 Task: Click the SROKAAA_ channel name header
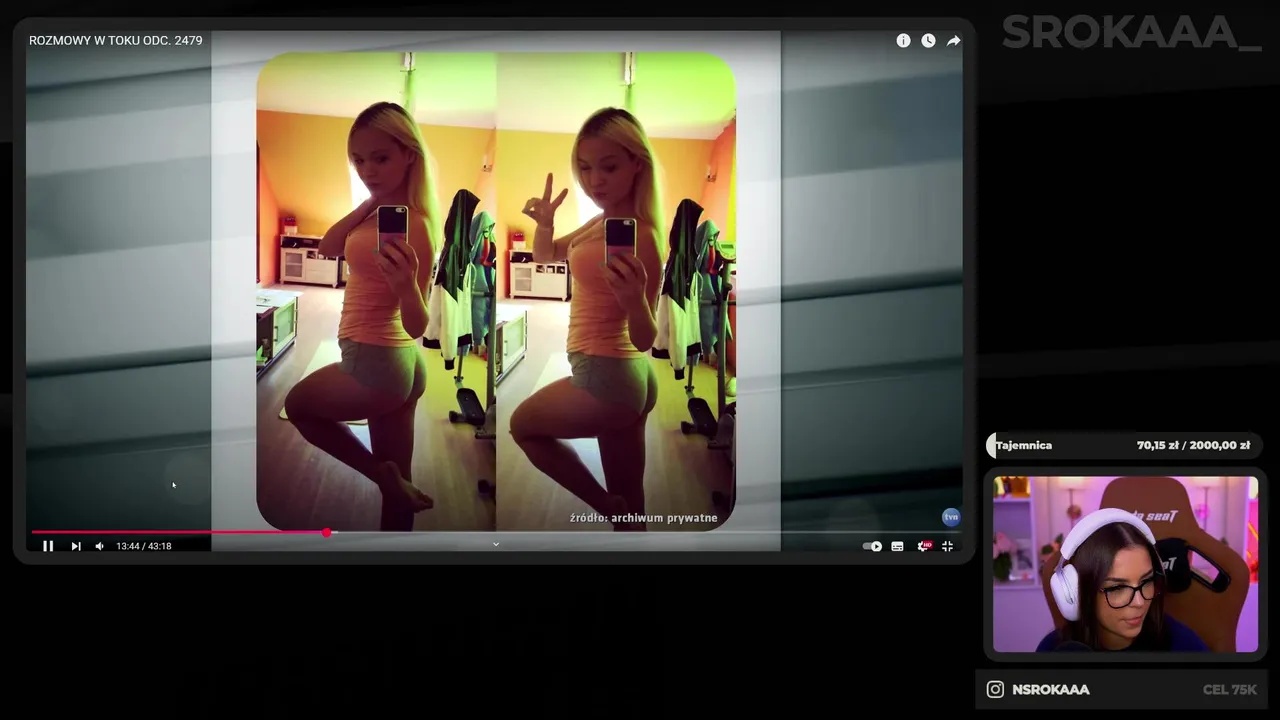pos(1131,33)
